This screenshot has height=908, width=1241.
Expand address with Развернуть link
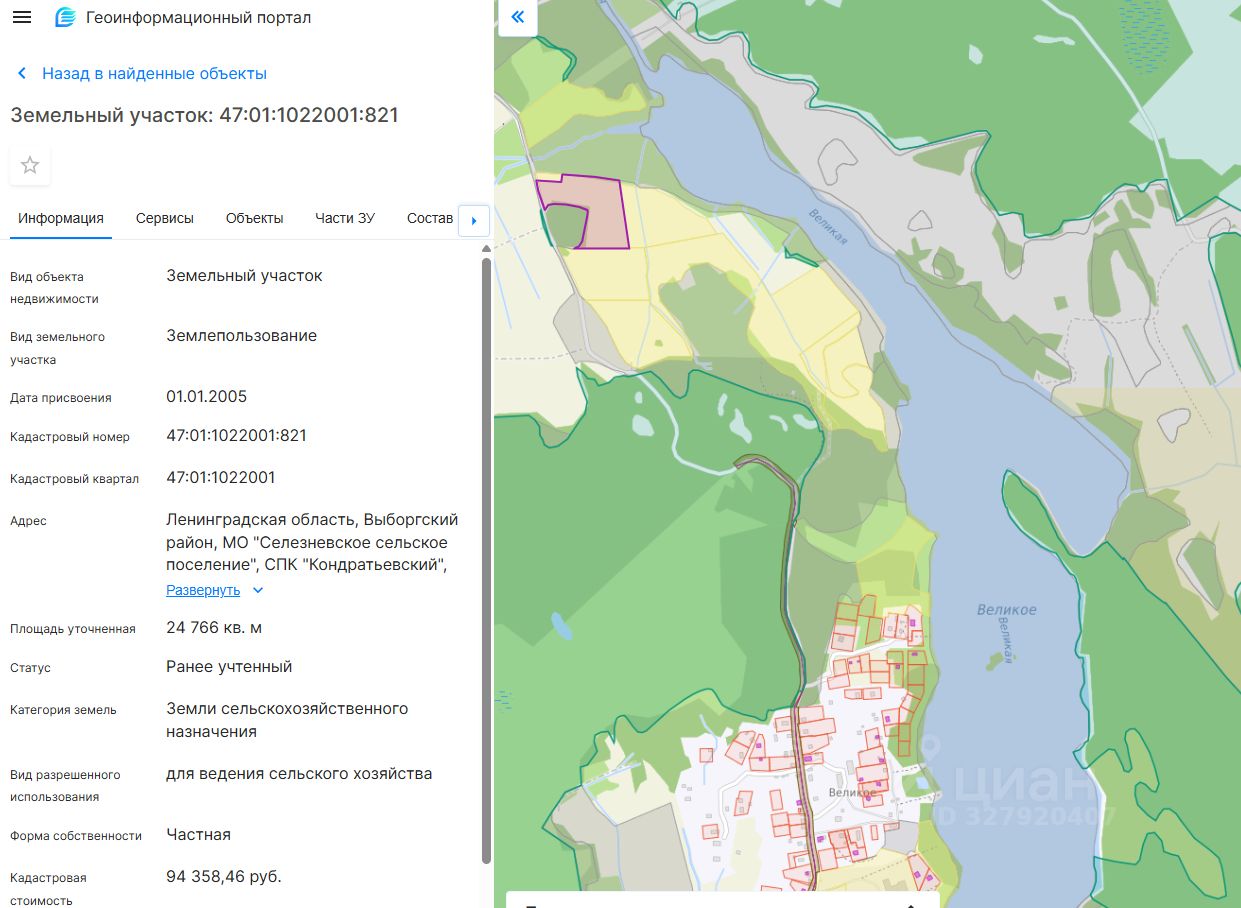[203, 590]
